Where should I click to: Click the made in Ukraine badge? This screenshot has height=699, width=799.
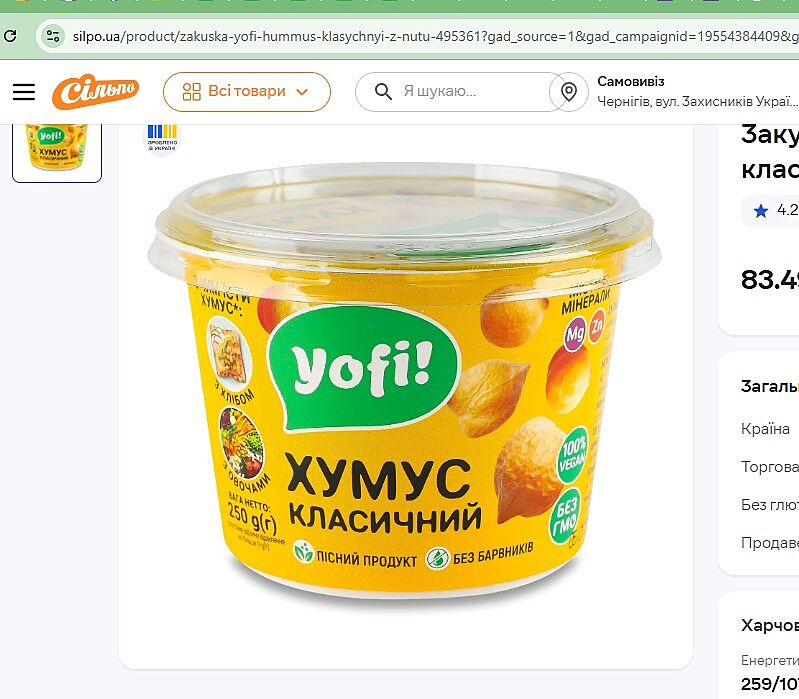coord(162,137)
